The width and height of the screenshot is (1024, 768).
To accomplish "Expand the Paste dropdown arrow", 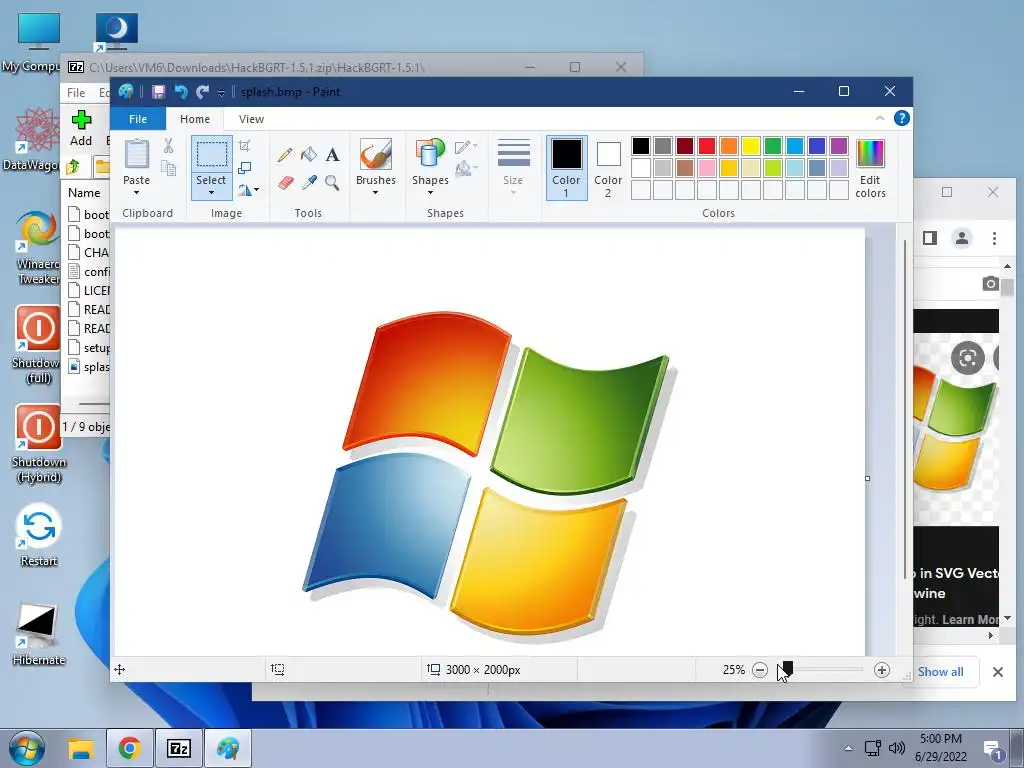I will [x=136, y=193].
